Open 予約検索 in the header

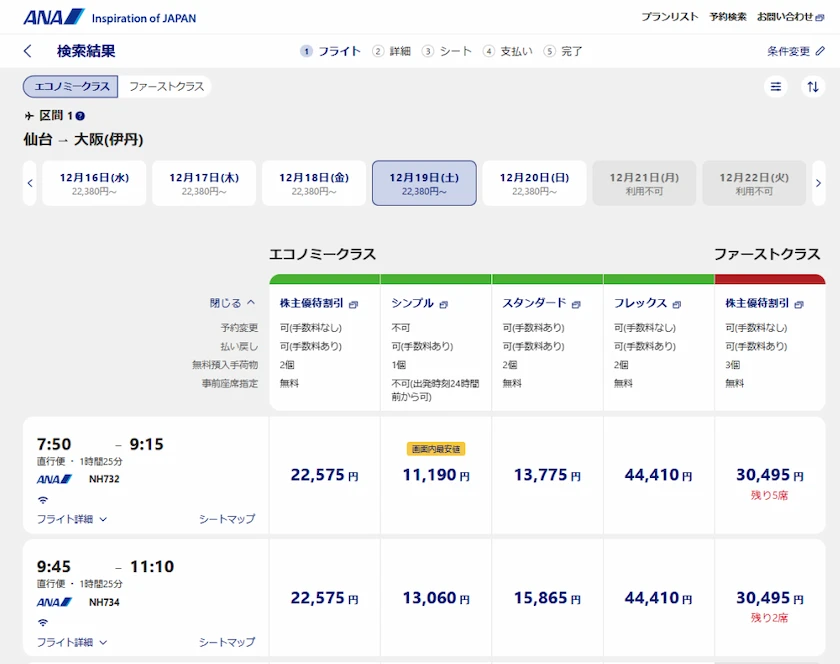[x=728, y=17]
